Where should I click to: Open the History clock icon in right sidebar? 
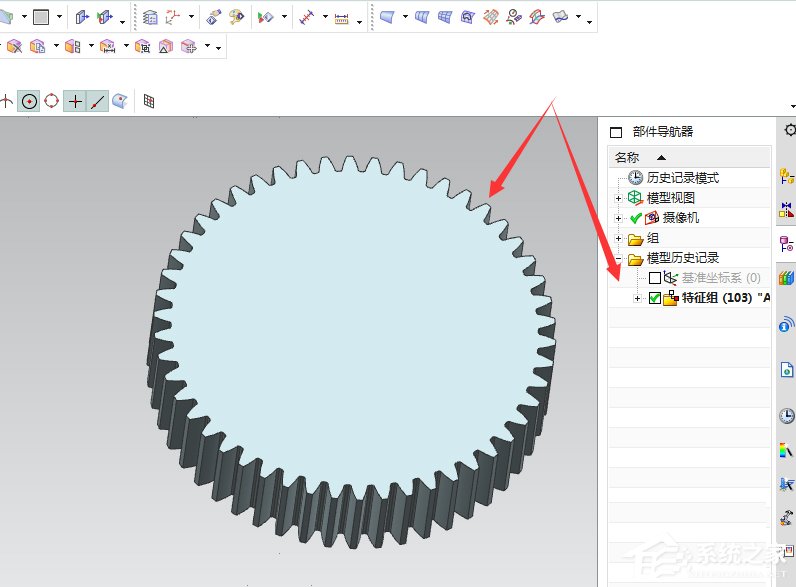point(786,416)
